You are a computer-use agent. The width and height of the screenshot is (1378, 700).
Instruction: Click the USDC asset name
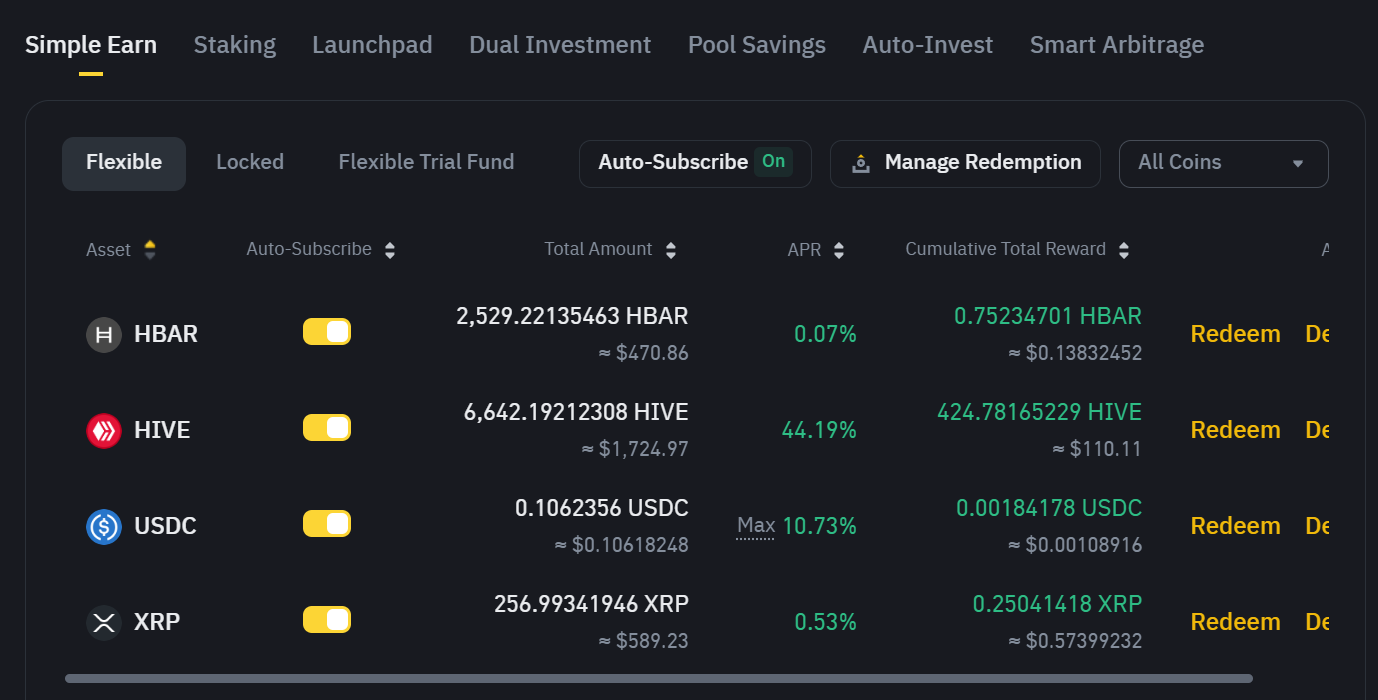165,526
